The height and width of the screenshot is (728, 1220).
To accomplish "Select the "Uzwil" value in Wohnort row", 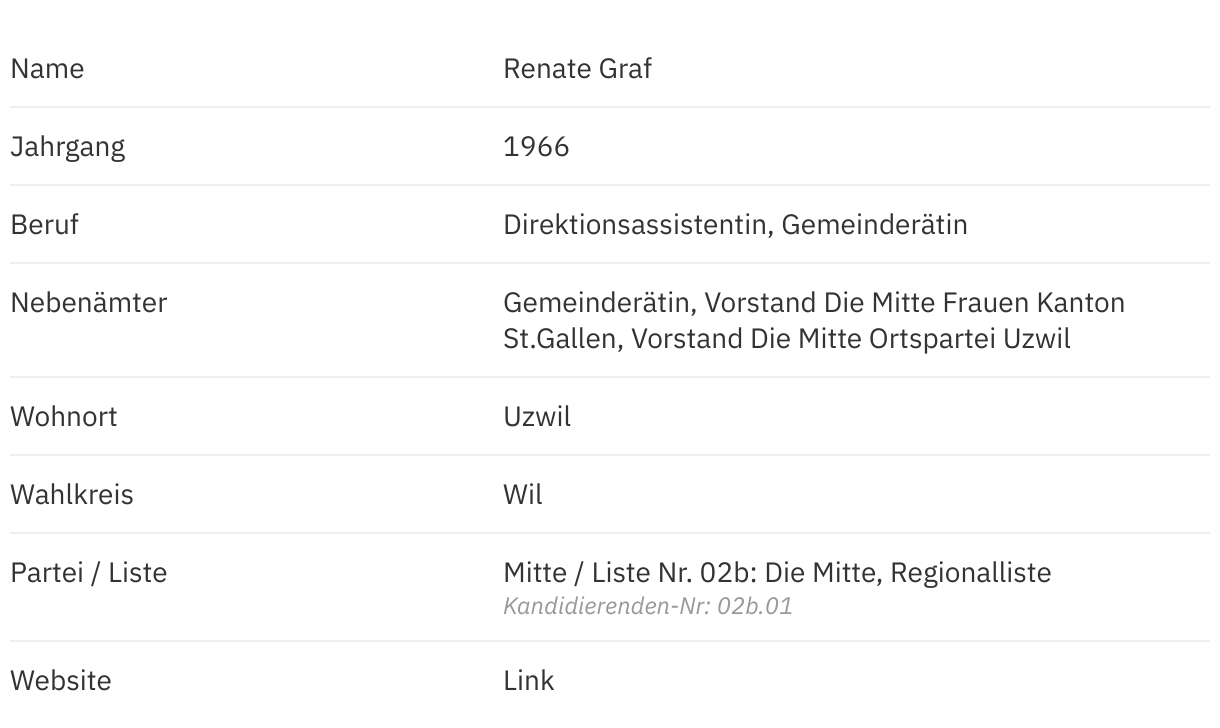I will [537, 417].
